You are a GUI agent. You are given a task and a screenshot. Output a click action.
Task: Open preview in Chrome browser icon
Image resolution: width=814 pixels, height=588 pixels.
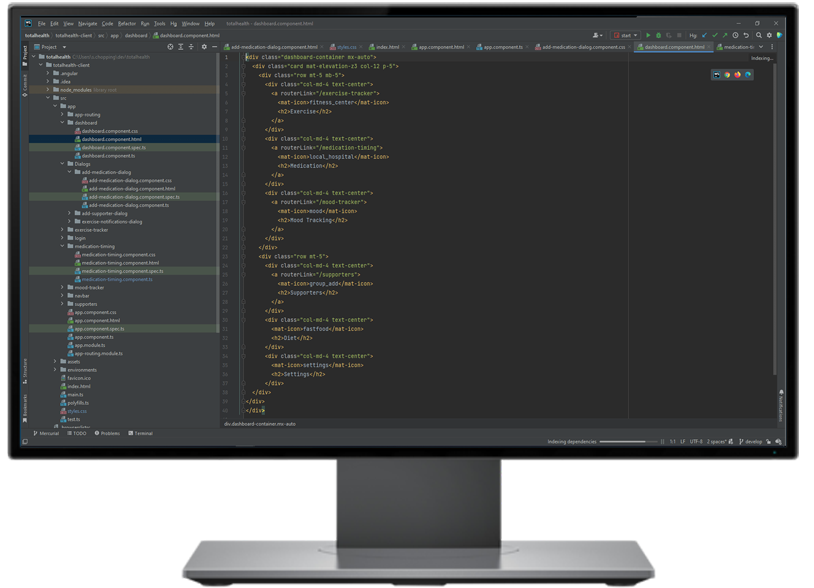[727, 75]
